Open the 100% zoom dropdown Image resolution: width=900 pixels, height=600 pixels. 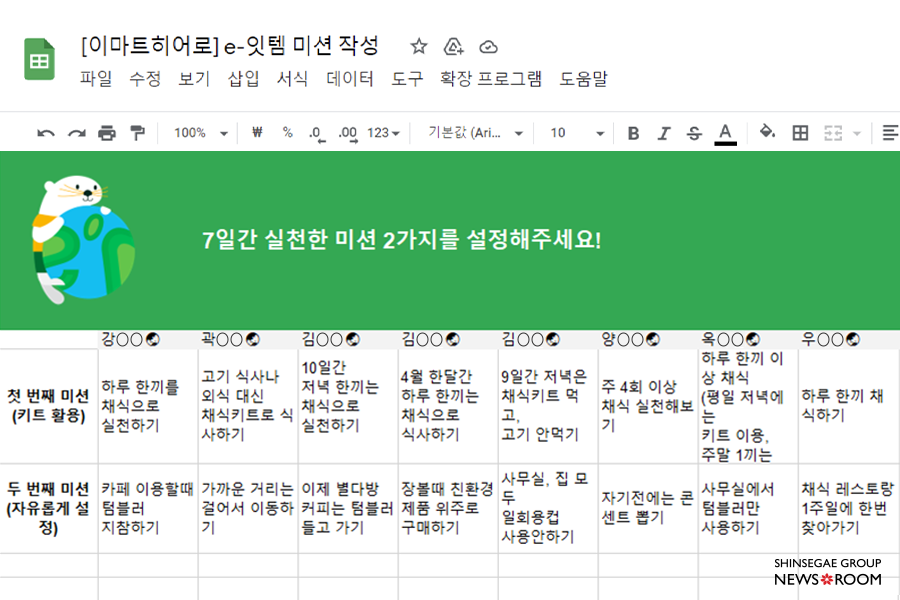pos(201,133)
